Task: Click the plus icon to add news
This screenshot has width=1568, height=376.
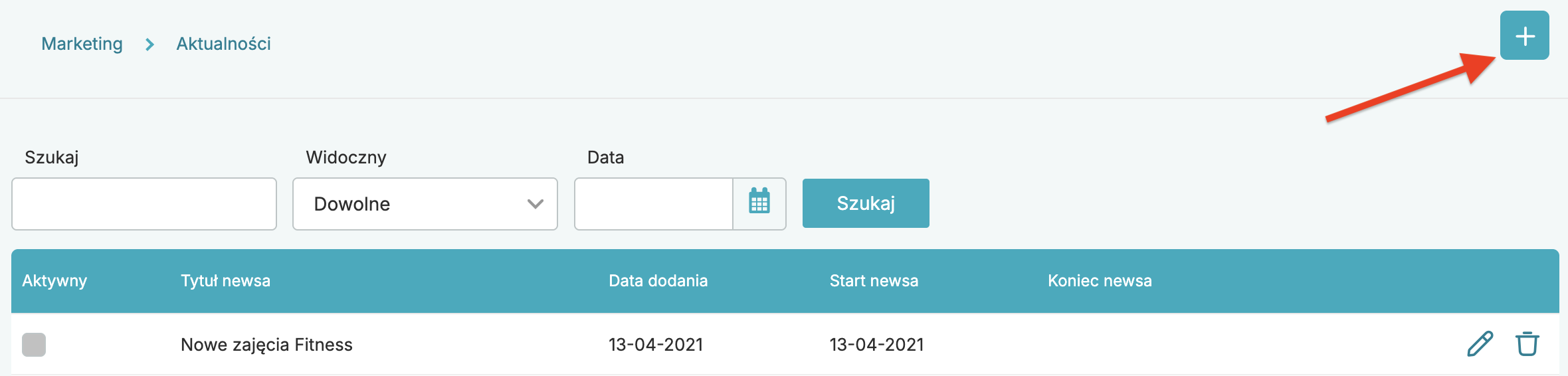Action: (1524, 36)
